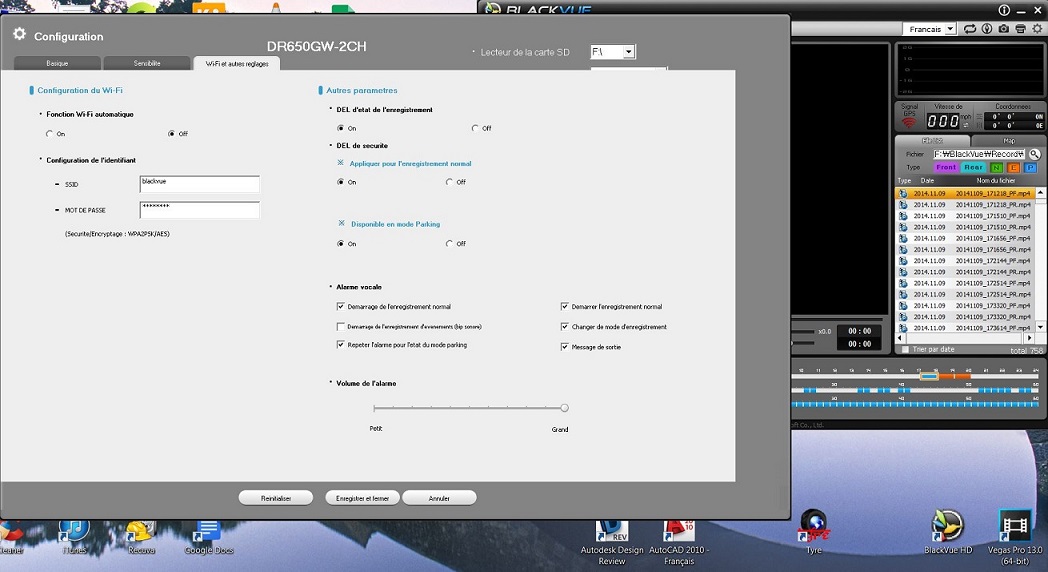1048x572 pixels.
Task: Switch to the Basique tab
Action: 57,63
